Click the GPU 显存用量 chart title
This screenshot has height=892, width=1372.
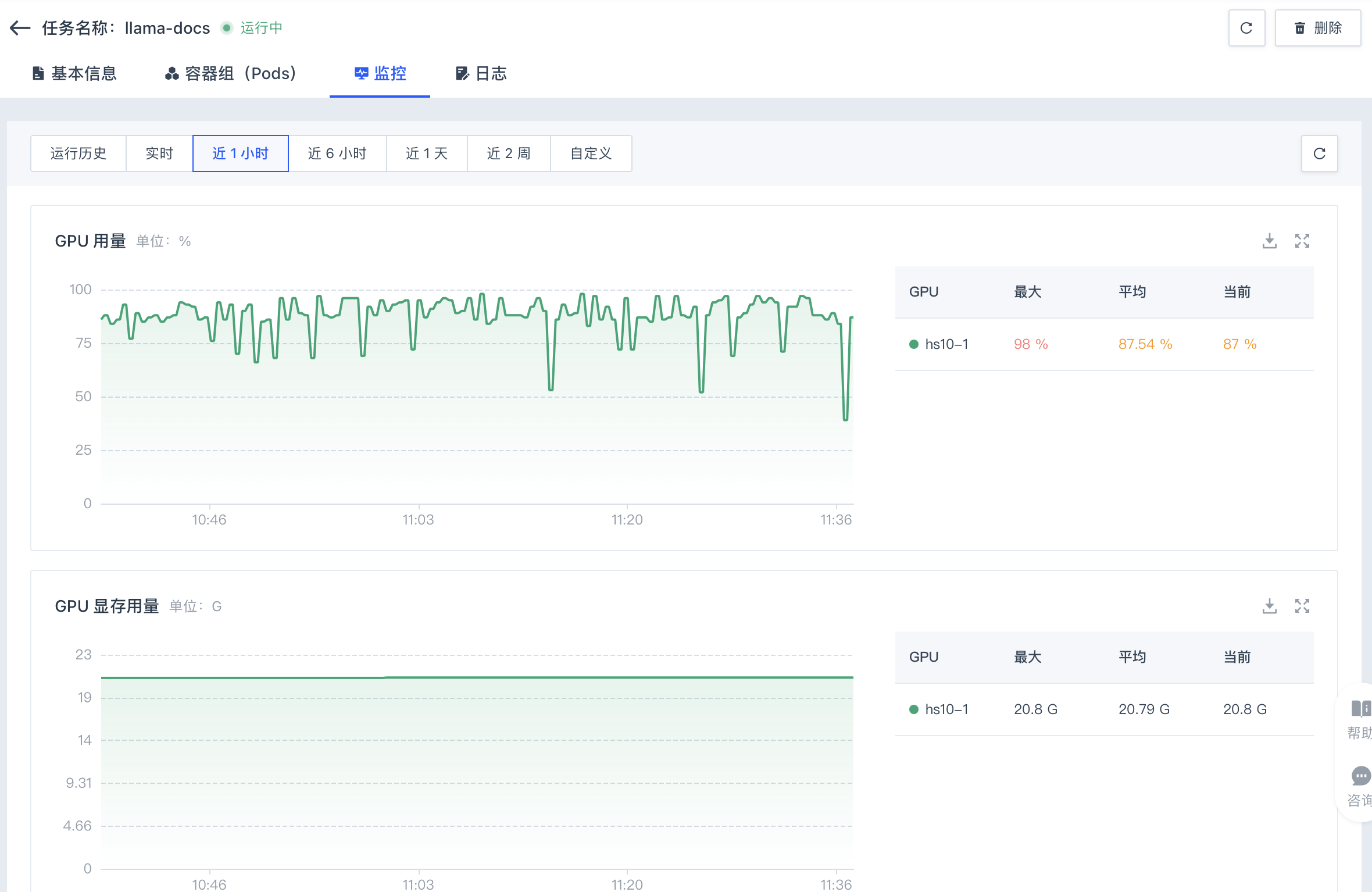click(107, 606)
